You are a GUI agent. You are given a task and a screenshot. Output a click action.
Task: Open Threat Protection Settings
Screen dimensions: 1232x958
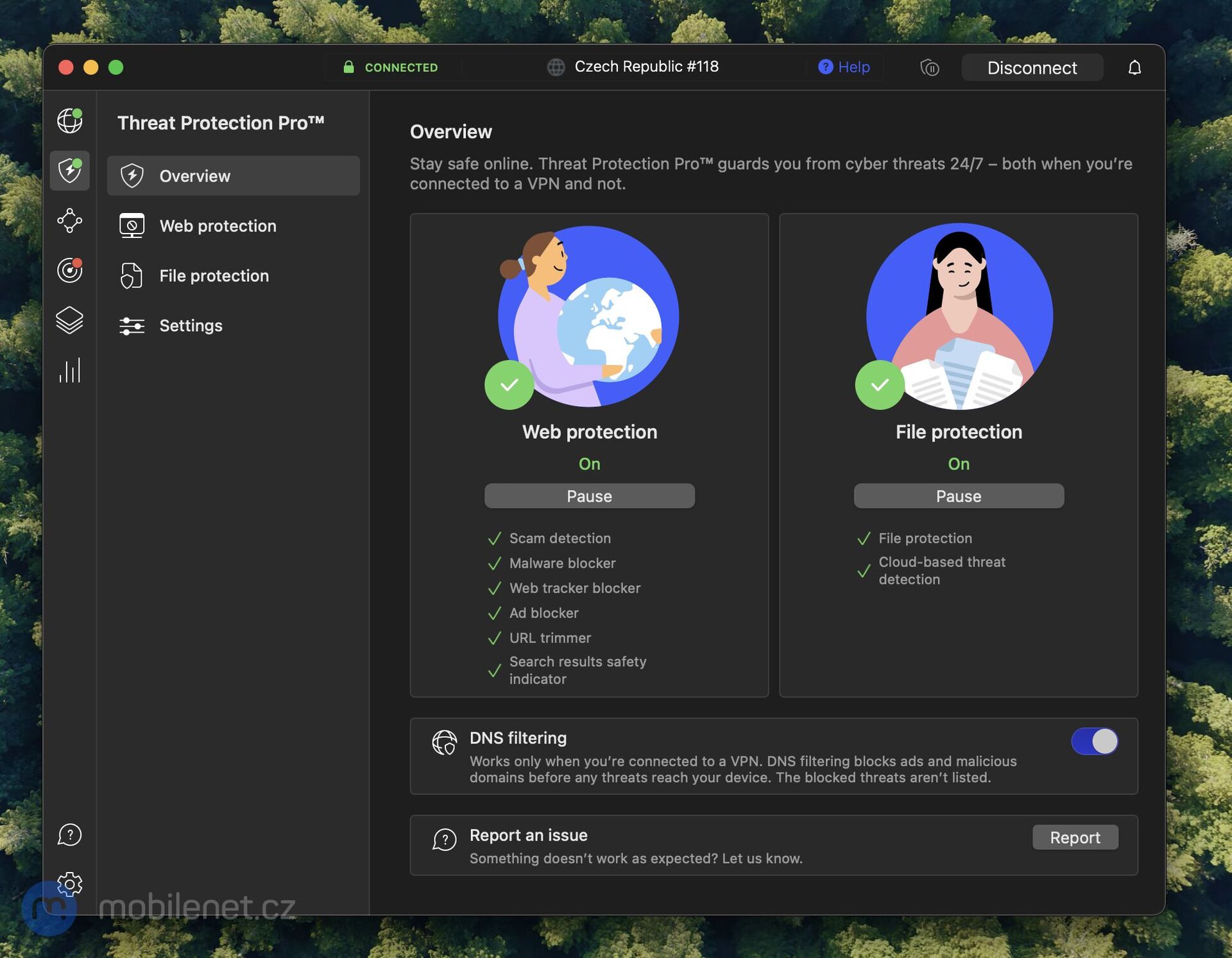pos(191,325)
